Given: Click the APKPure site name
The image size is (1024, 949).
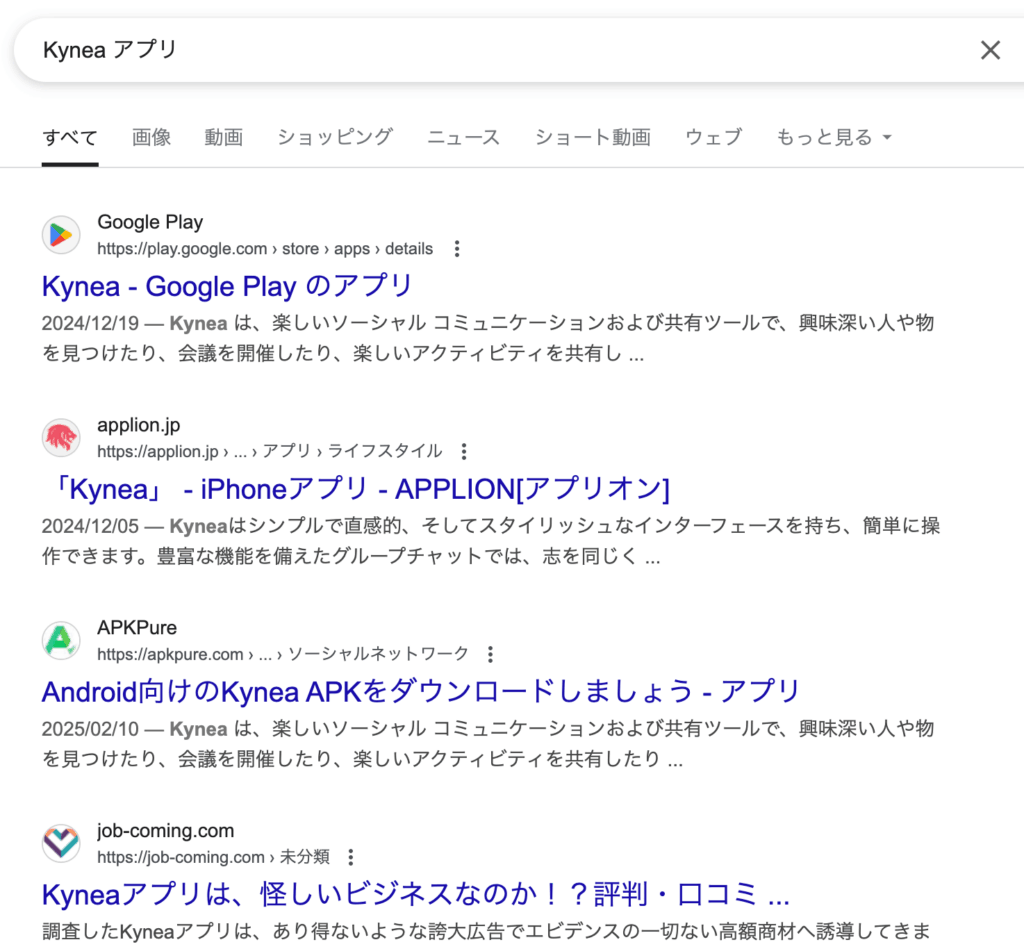Looking at the screenshot, I should (x=137, y=628).
